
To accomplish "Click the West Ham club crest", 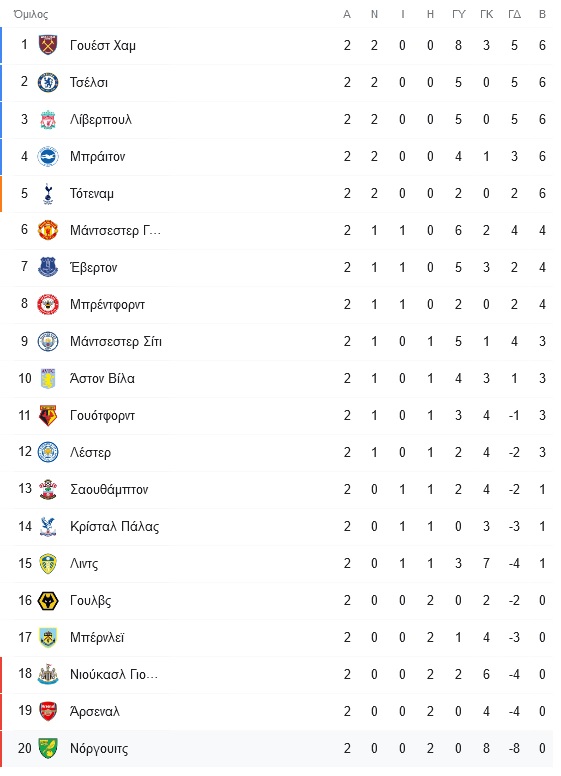I will pyautogui.click(x=48, y=45).
